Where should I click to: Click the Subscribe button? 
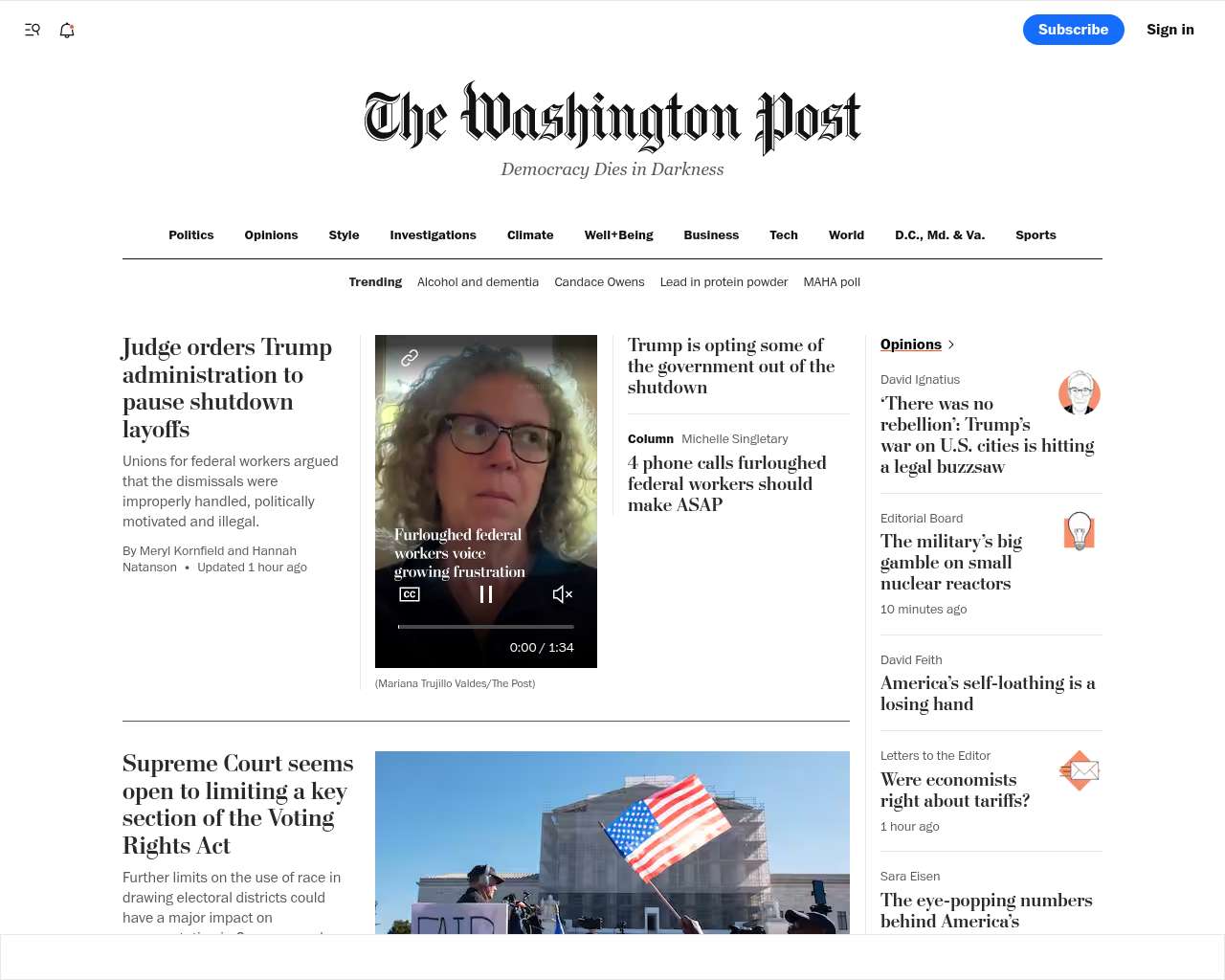click(x=1074, y=30)
